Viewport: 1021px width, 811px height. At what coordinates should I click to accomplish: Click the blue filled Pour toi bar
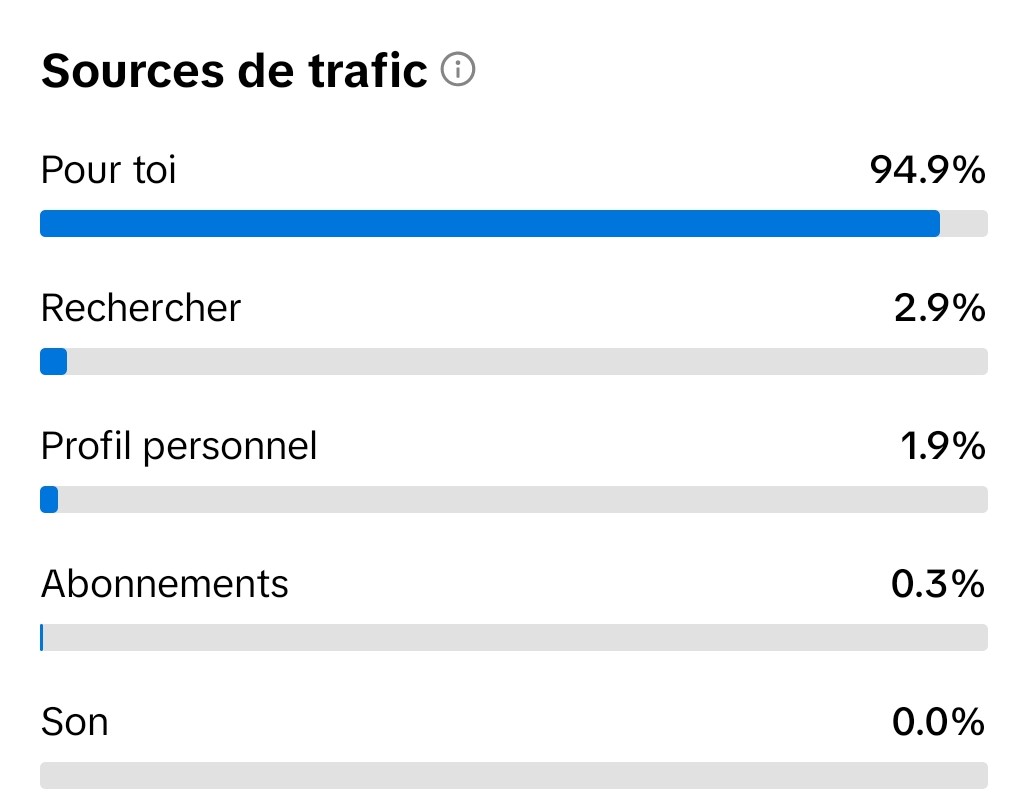pos(490,223)
